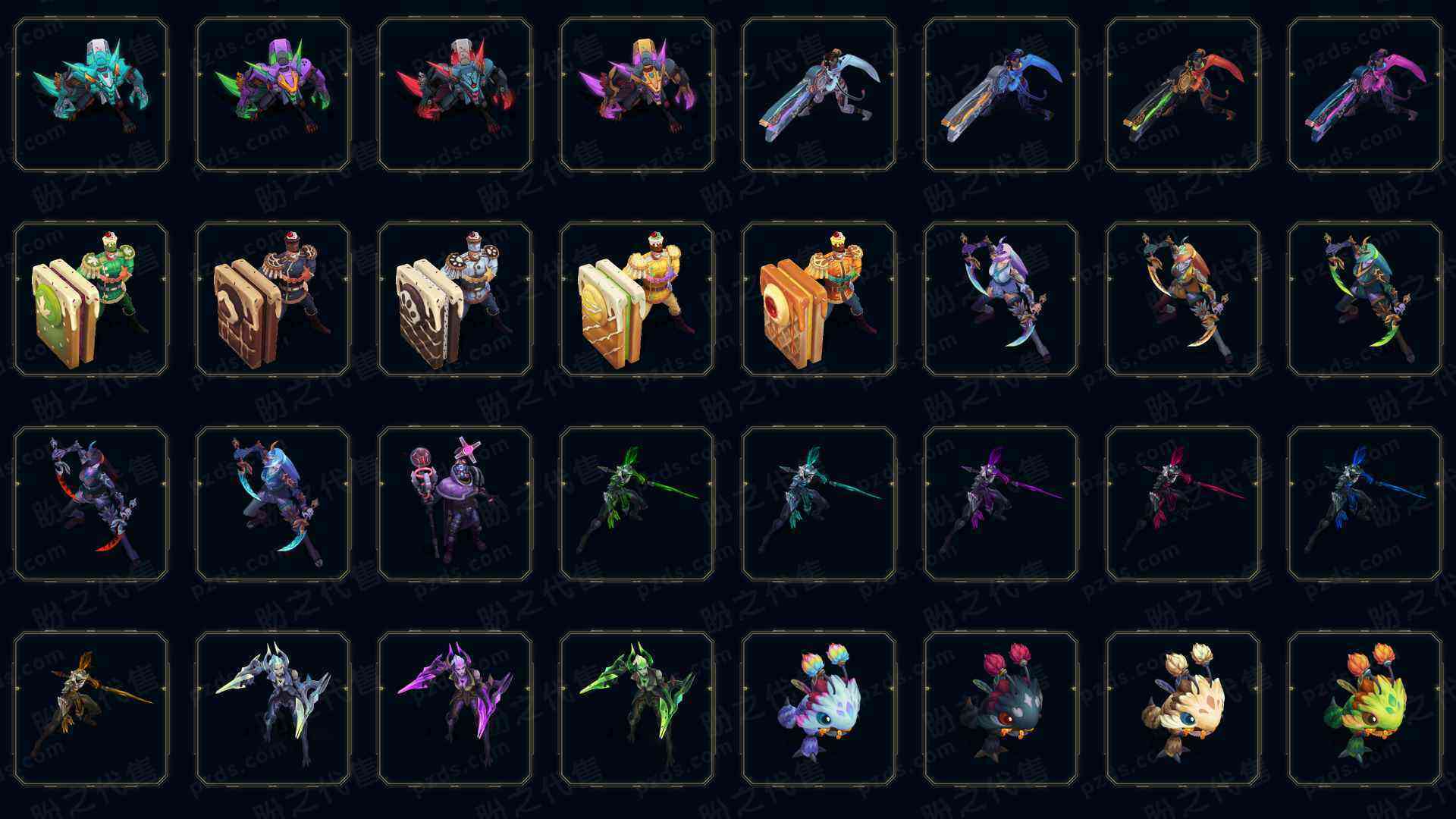Select the white-haired dual-blade archer skin

point(1001,299)
